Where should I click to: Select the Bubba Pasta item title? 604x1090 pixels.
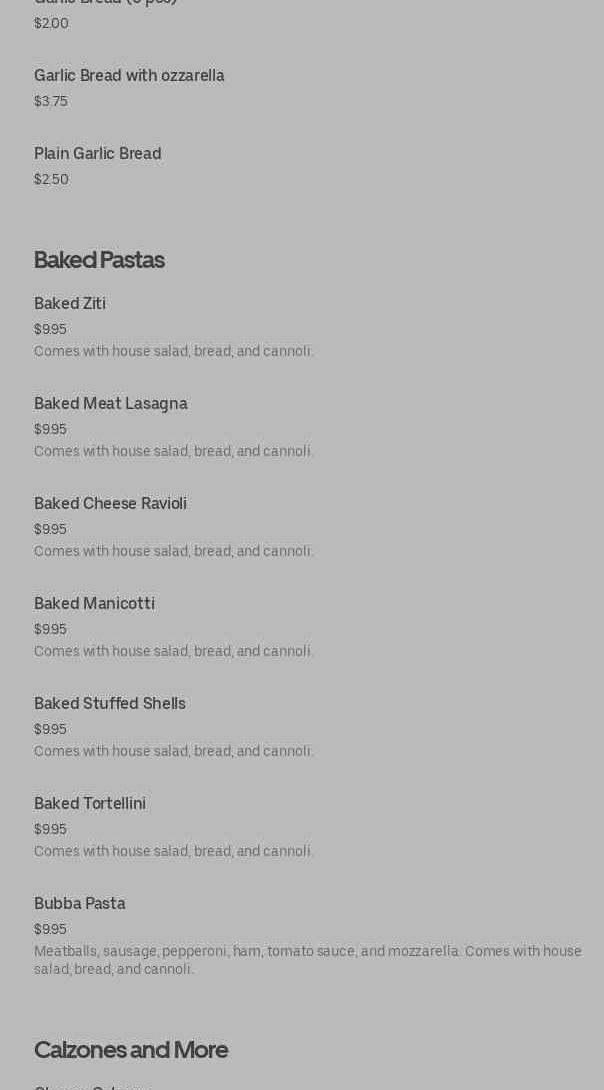80,904
